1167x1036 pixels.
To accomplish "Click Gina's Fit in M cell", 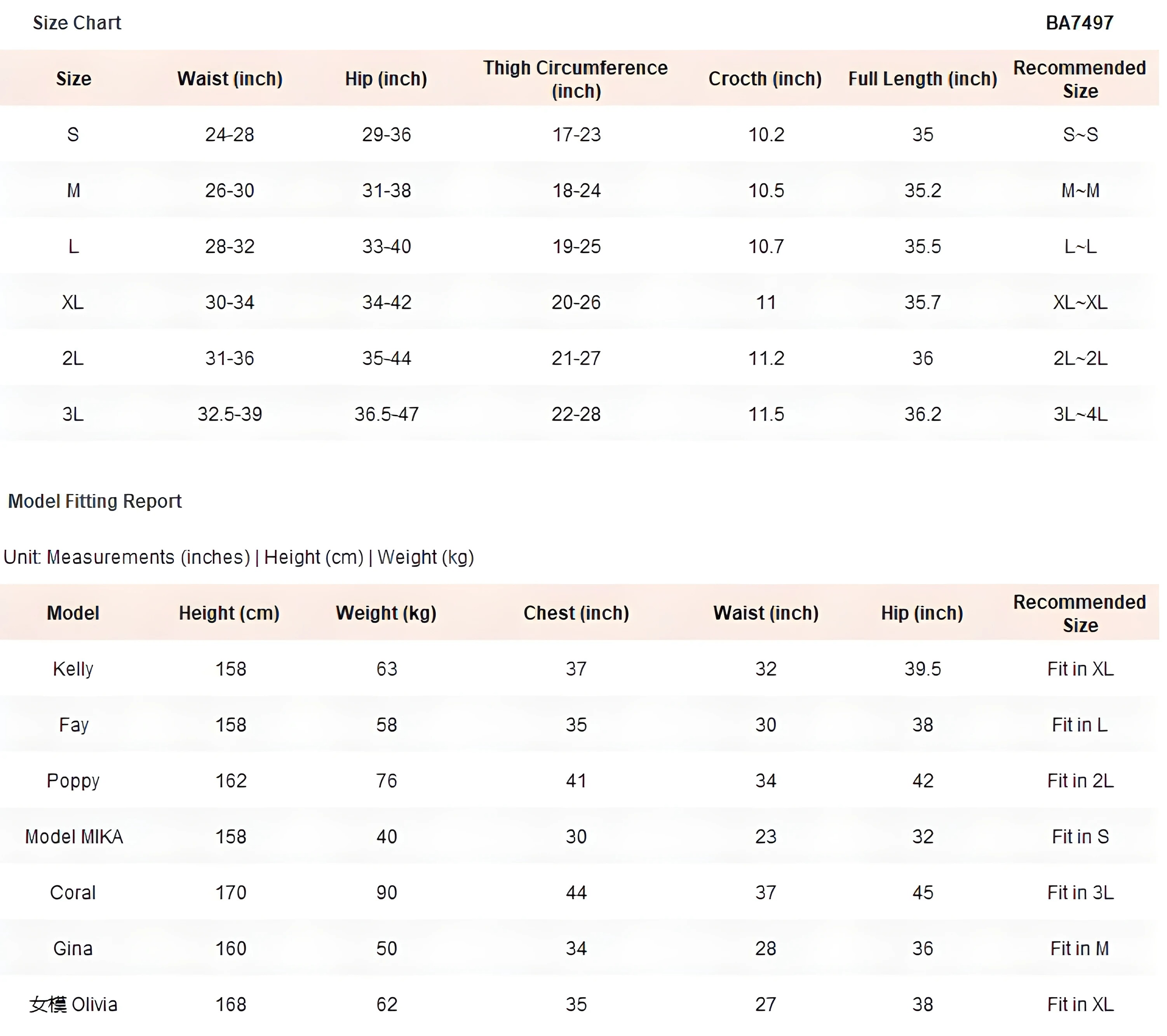I will point(1080,949).
